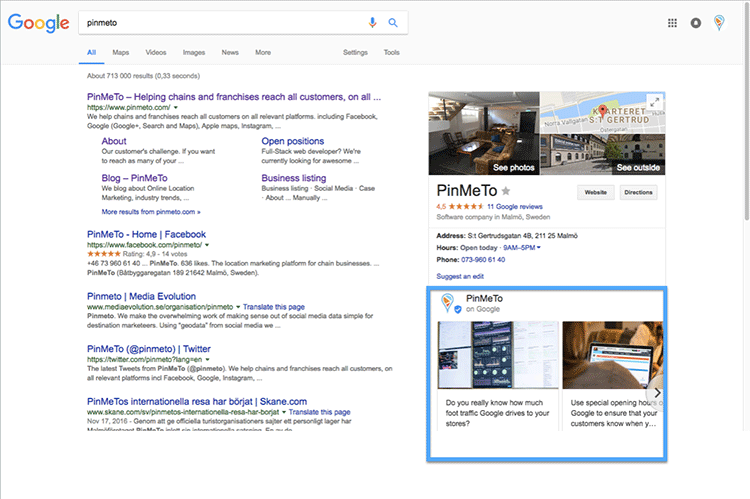Open the map thumbnail of S:t Gertrud
The width and height of the screenshot is (750, 499).
coord(603,113)
